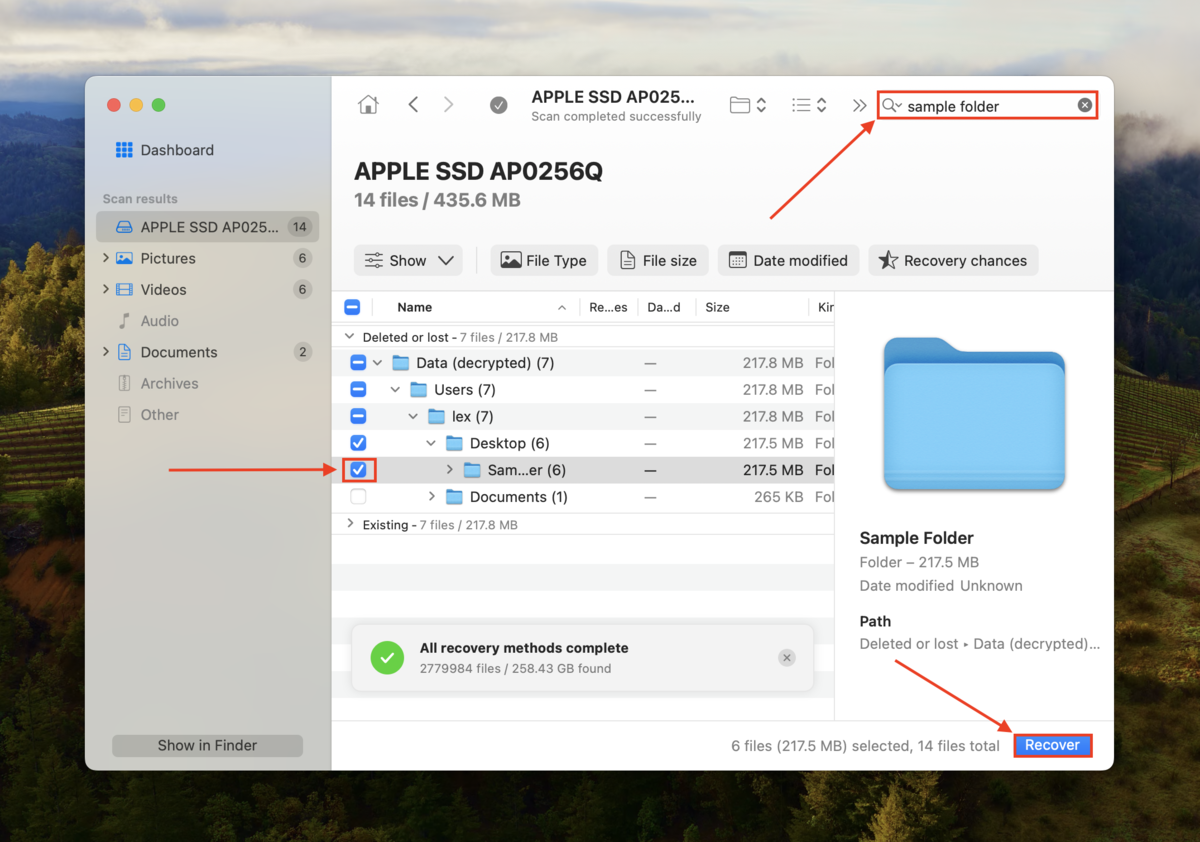This screenshot has height=842, width=1200.
Task: Open the list view options selector
Action: coord(808,105)
